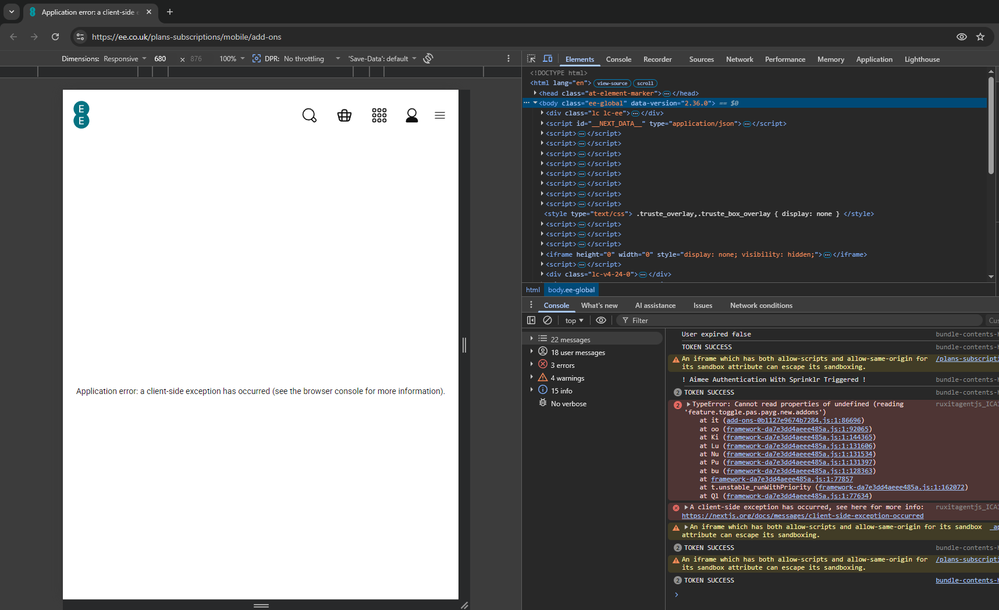Close the Application error browser tab
Screen dimensions: 999x610
point(148,11)
